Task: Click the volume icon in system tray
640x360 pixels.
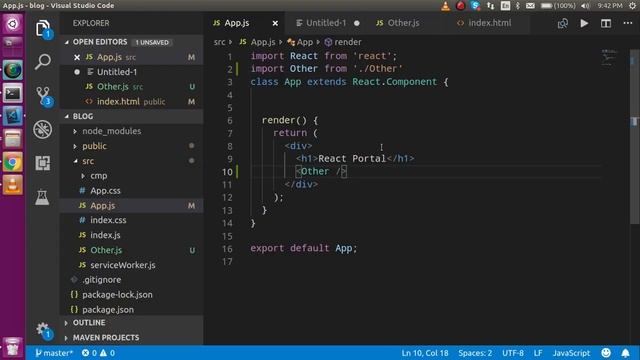Action: click(x=585, y=6)
